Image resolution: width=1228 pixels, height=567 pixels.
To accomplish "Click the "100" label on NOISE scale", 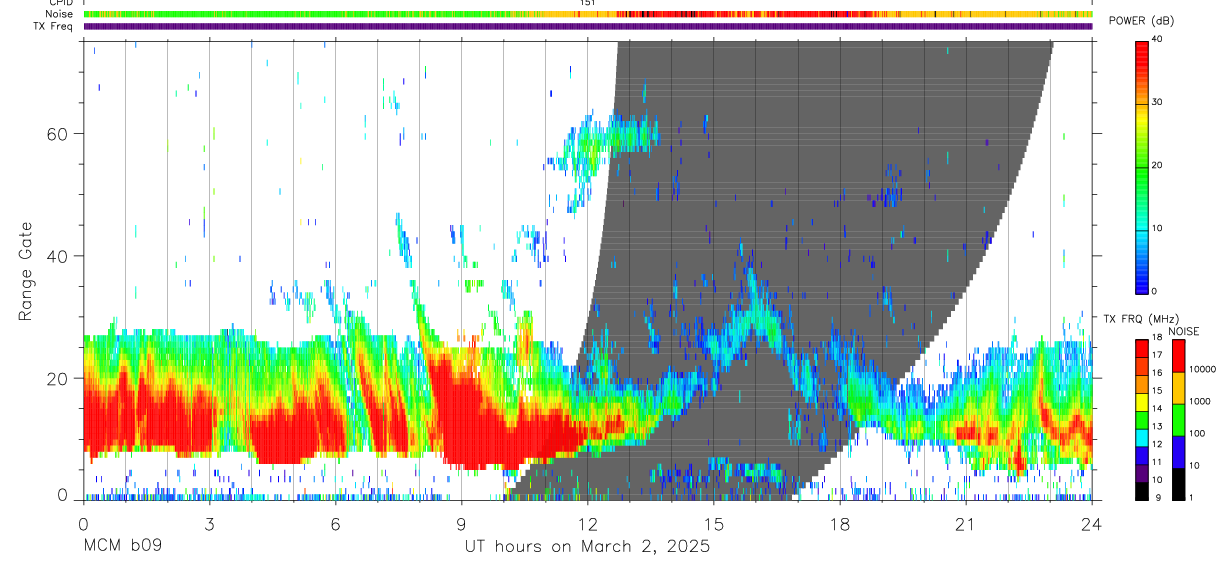I will (1198, 433).
